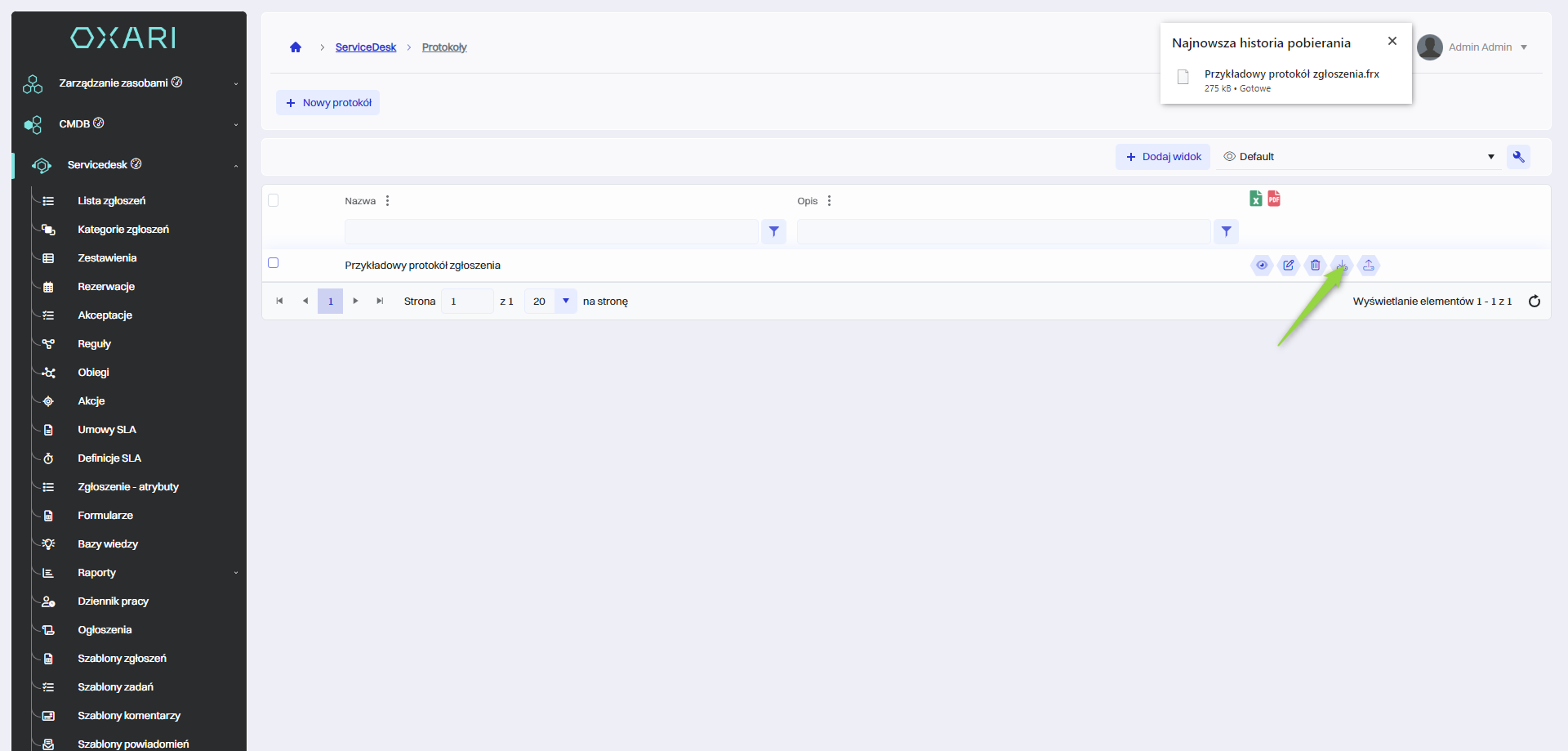Refresh the table with the reload icon

pyautogui.click(x=1534, y=302)
